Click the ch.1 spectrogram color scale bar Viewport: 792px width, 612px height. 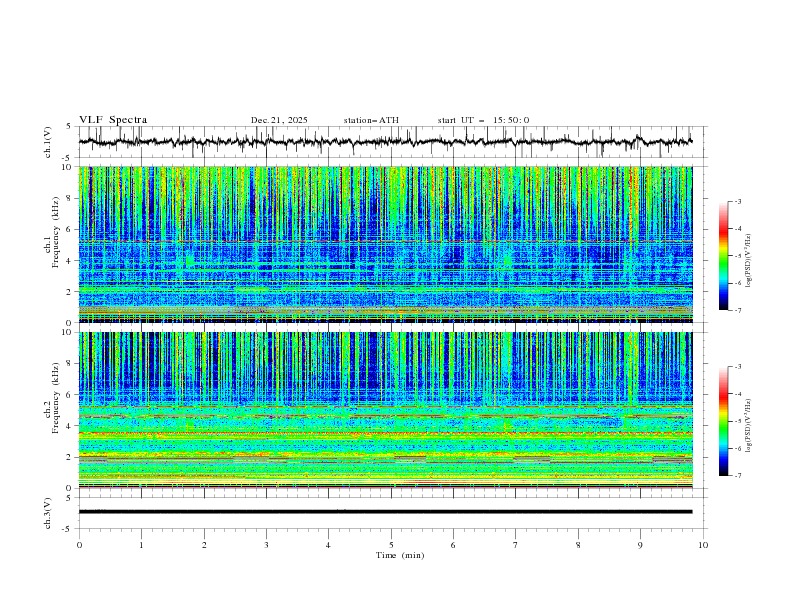723,255
